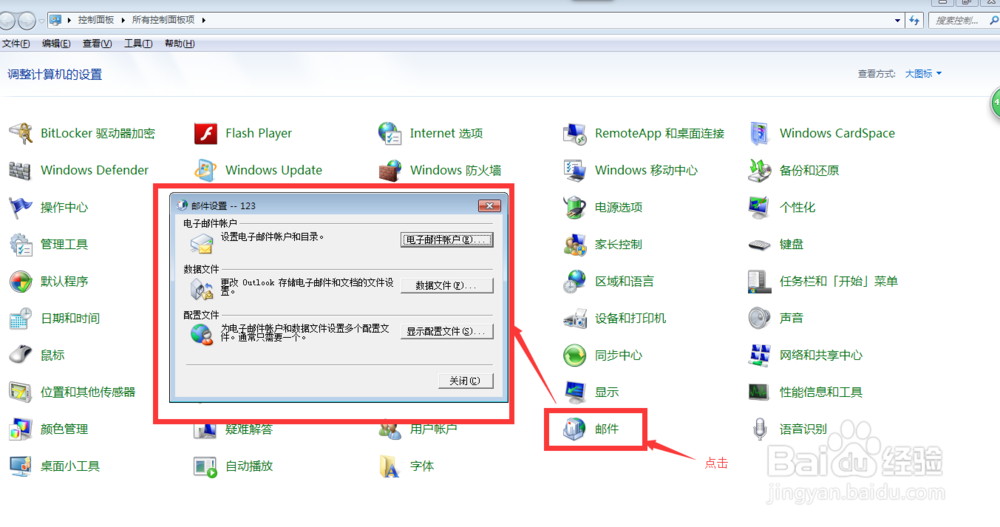Open 位置和其他传感器 icon
The height and width of the screenshot is (527, 1000).
click(x=20, y=392)
